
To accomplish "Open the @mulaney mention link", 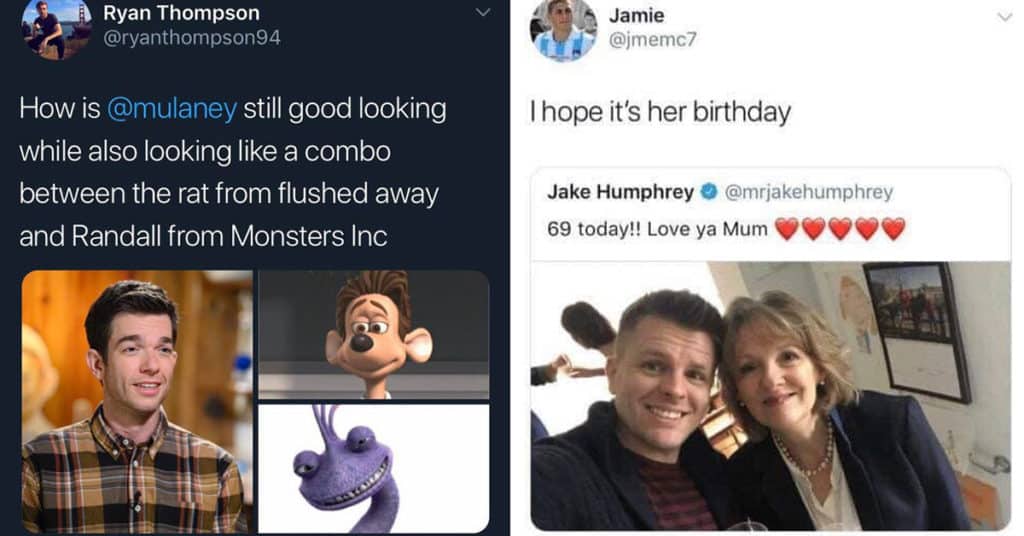I will tap(171, 108).
